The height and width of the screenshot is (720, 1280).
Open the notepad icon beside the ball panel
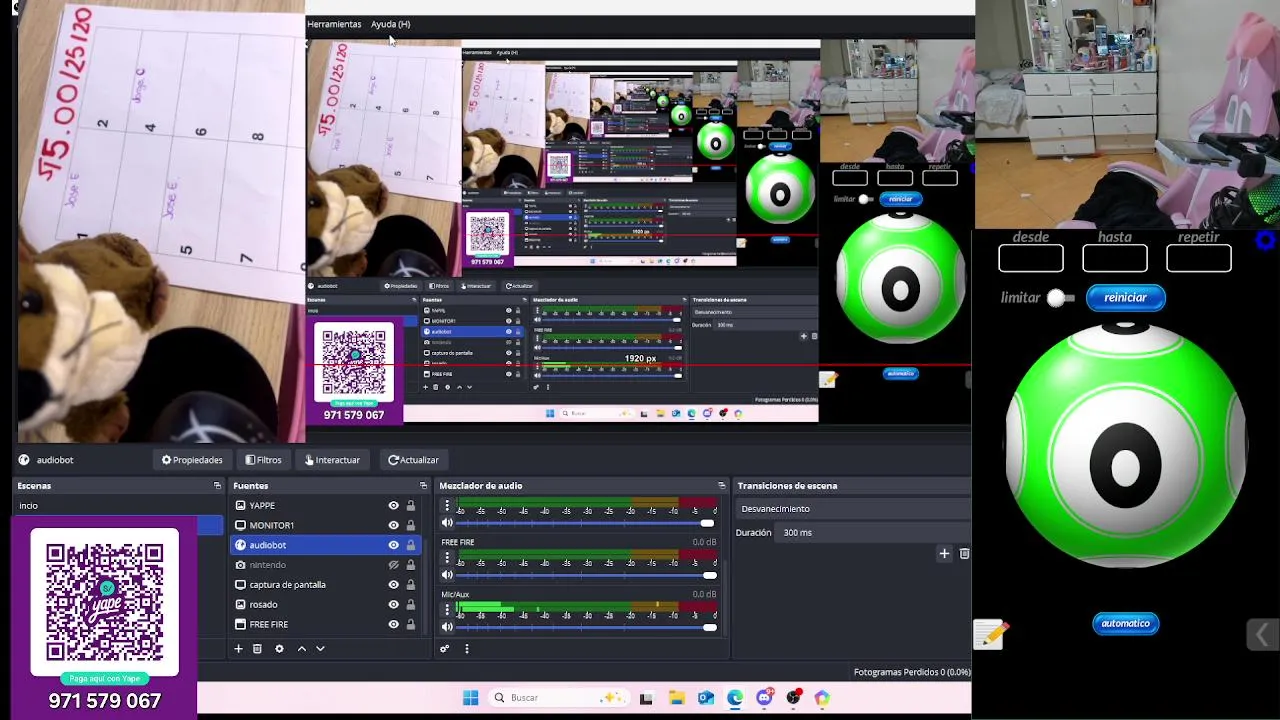(x=990, y=634)
